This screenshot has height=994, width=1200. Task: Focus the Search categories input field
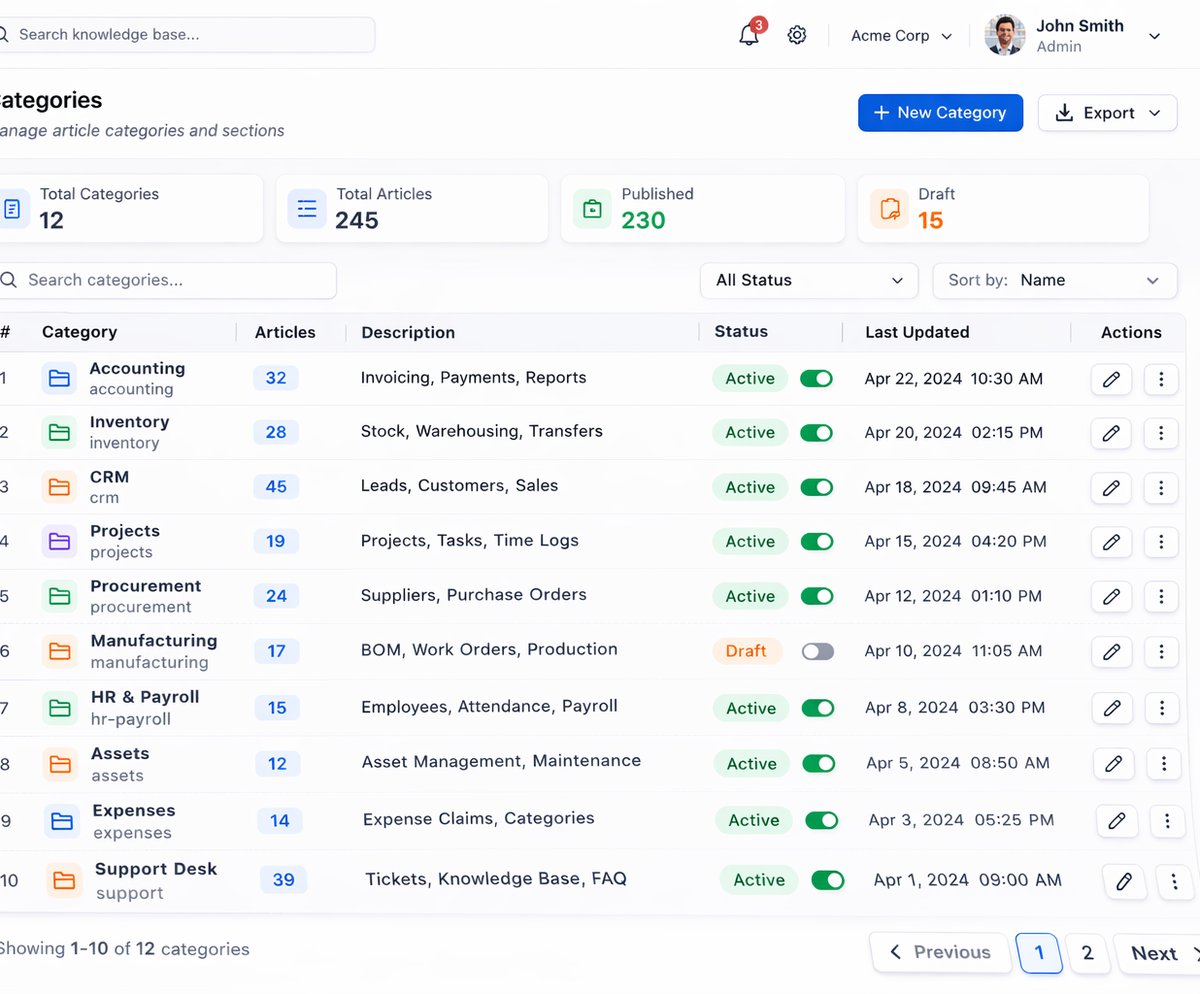coord(165,281)
